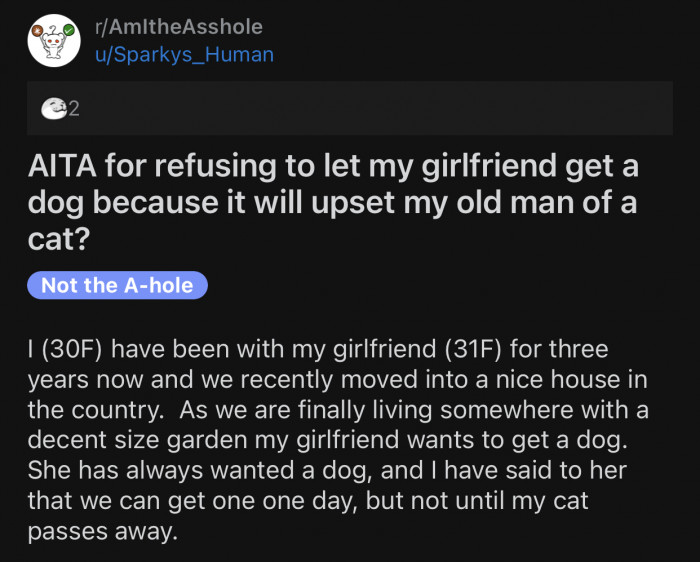Click body line starting 'I (30F) have been'

coord(318,352)
